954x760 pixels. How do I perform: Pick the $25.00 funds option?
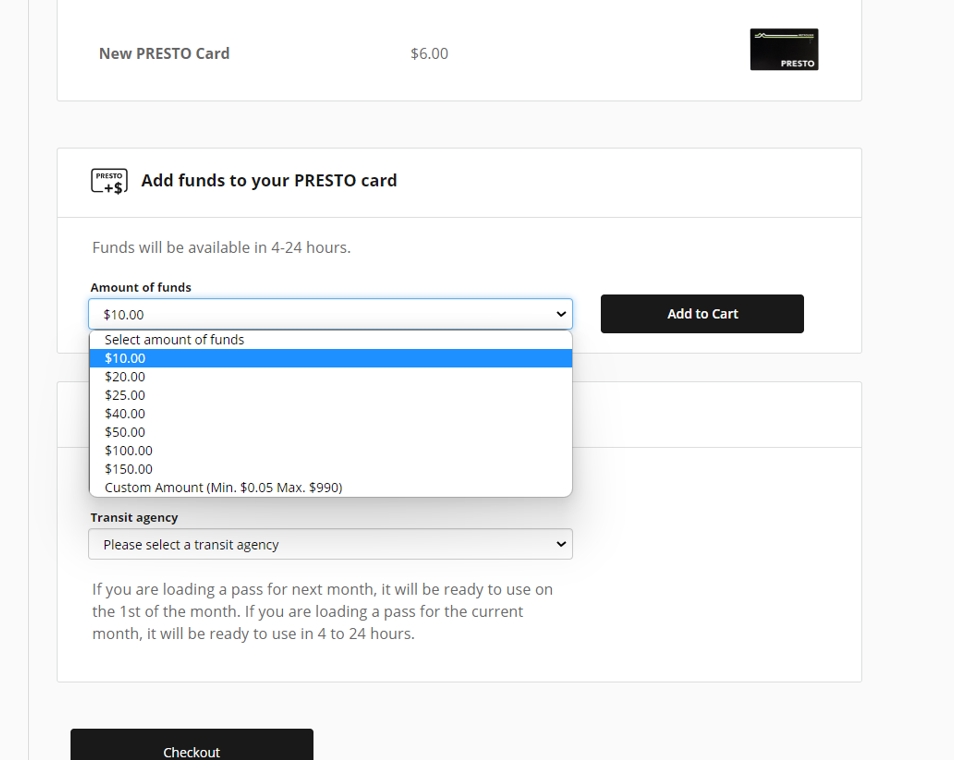coord(330,395)
